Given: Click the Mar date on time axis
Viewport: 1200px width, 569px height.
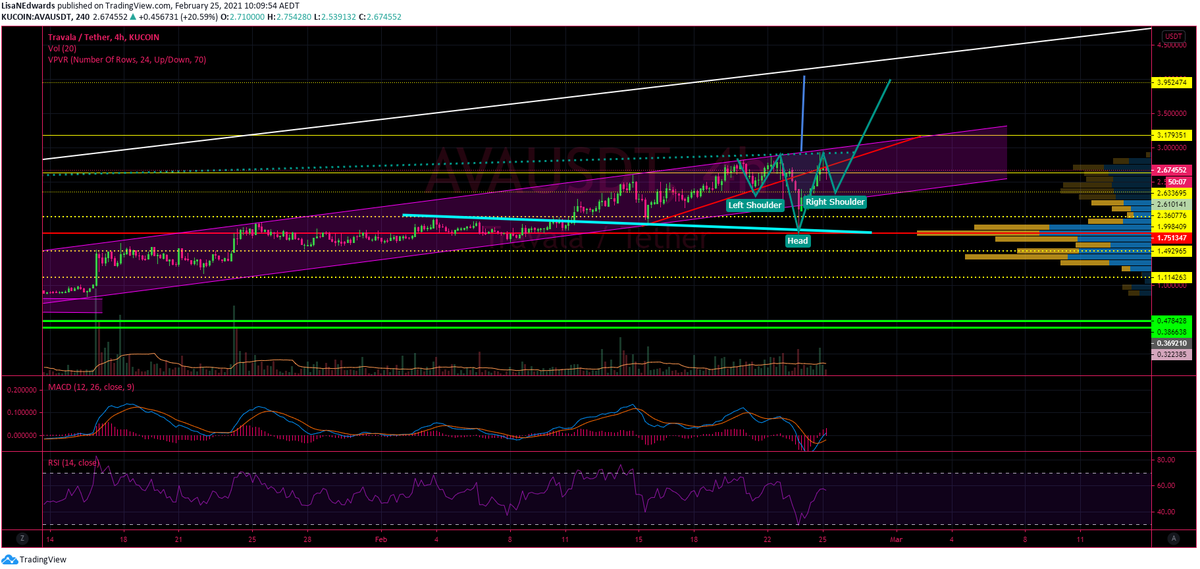Looking at the screenshot, I should [896, 538].
